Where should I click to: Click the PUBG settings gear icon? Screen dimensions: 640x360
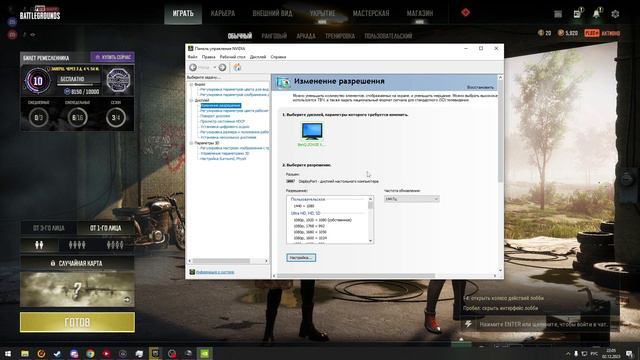[615, 14]
